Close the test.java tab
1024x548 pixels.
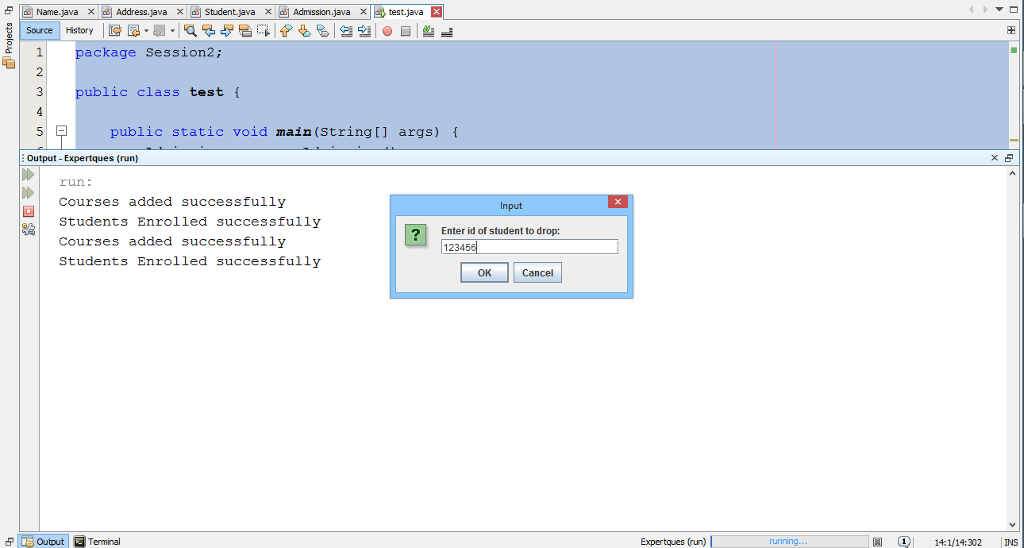click(436, 12)
